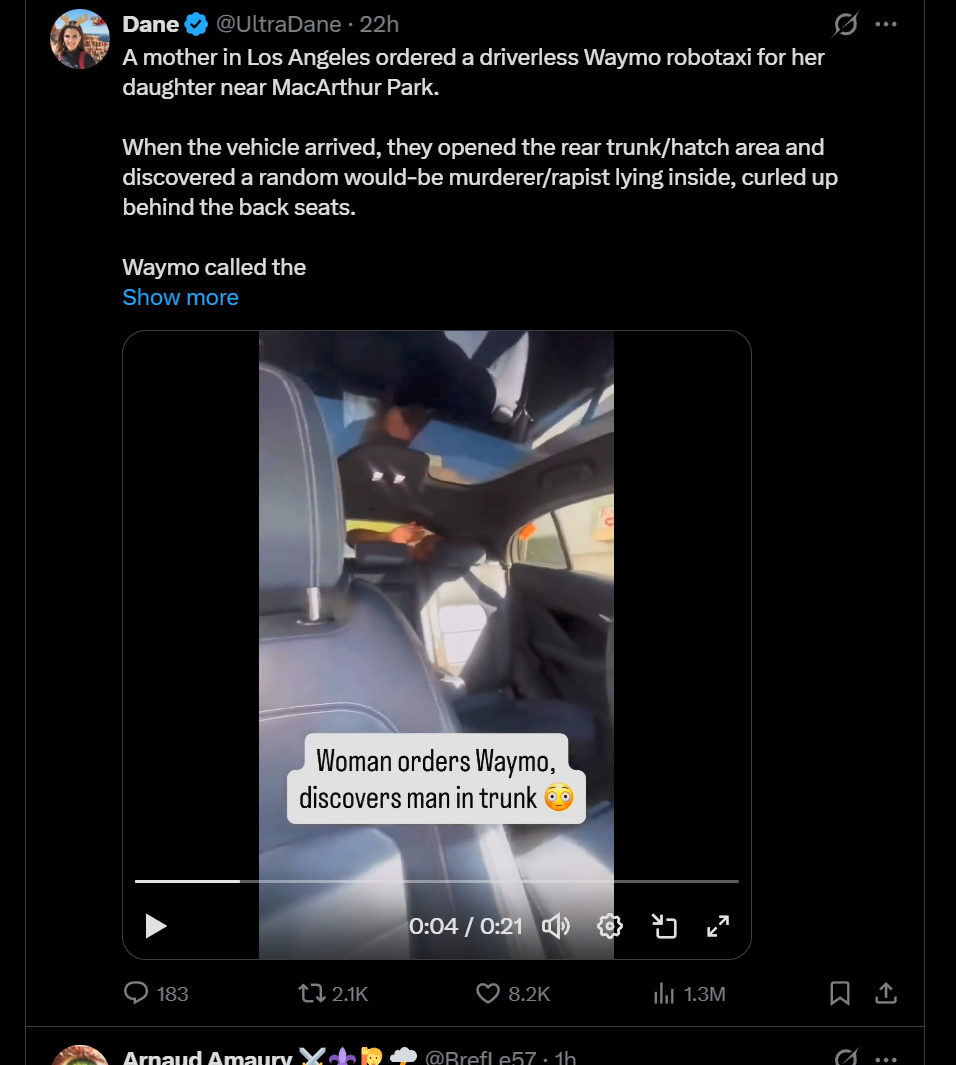The image size is (956, 1065).
Task: Open video settings gear
Action: (x=610, y=926)
